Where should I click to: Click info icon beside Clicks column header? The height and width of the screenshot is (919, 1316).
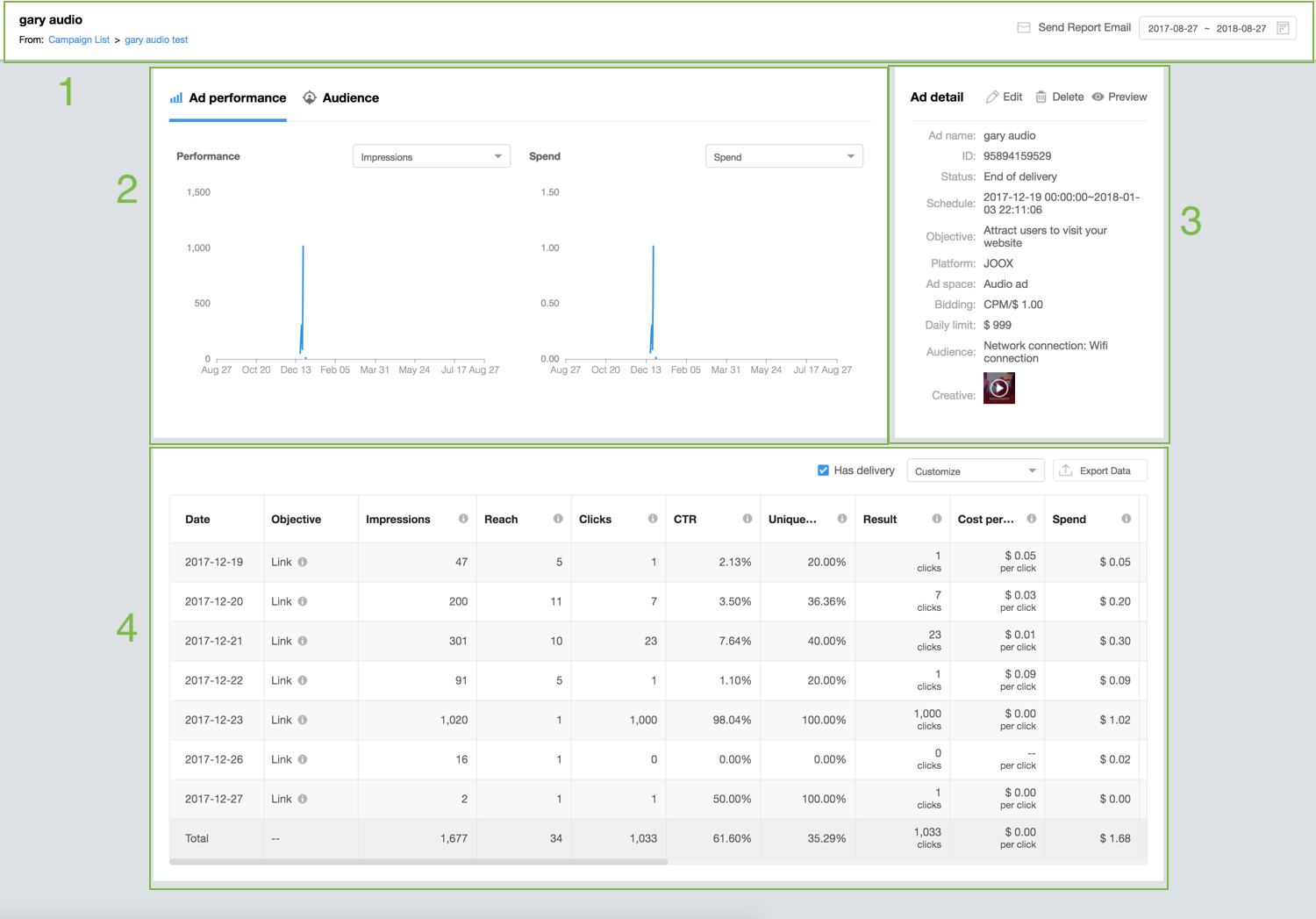click(653, 519)
